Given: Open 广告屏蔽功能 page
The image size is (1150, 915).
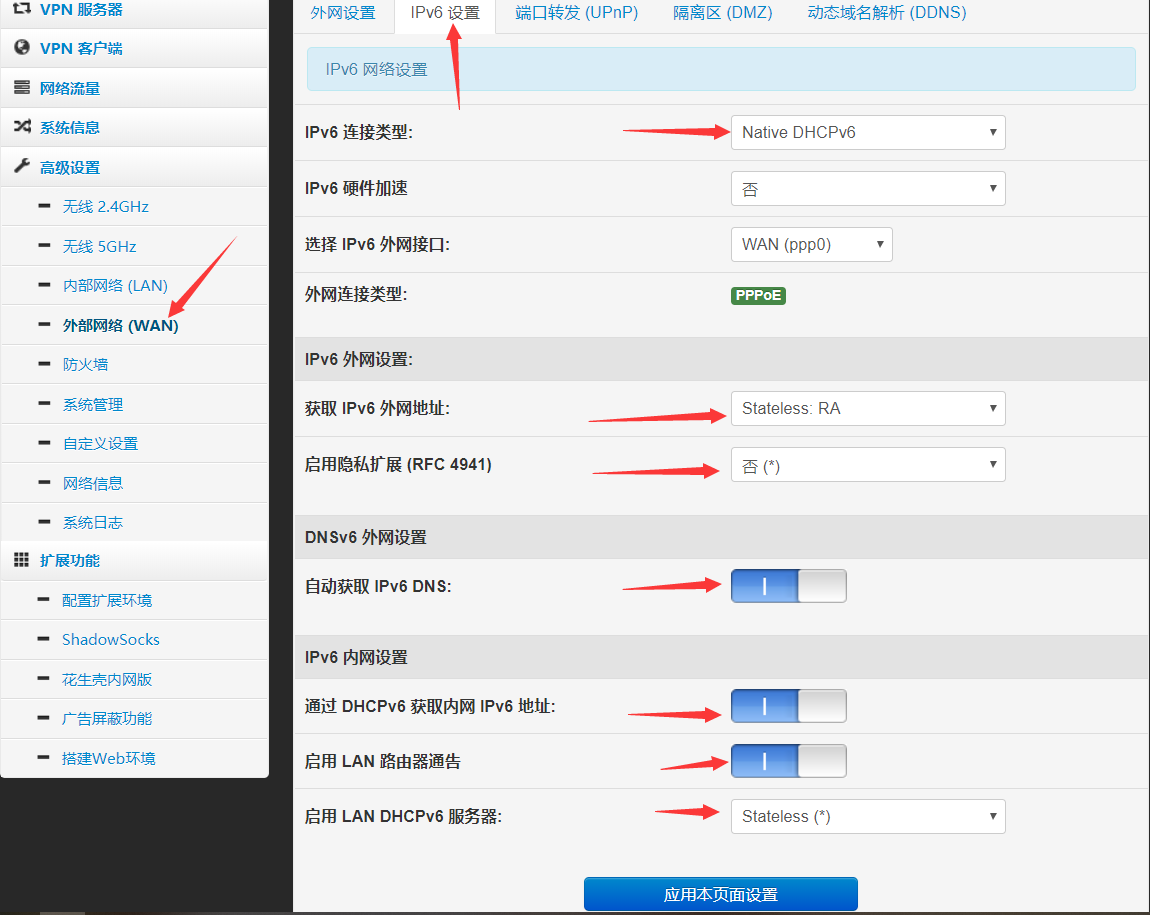Looking at the screenshot, I should coord(107,719).
